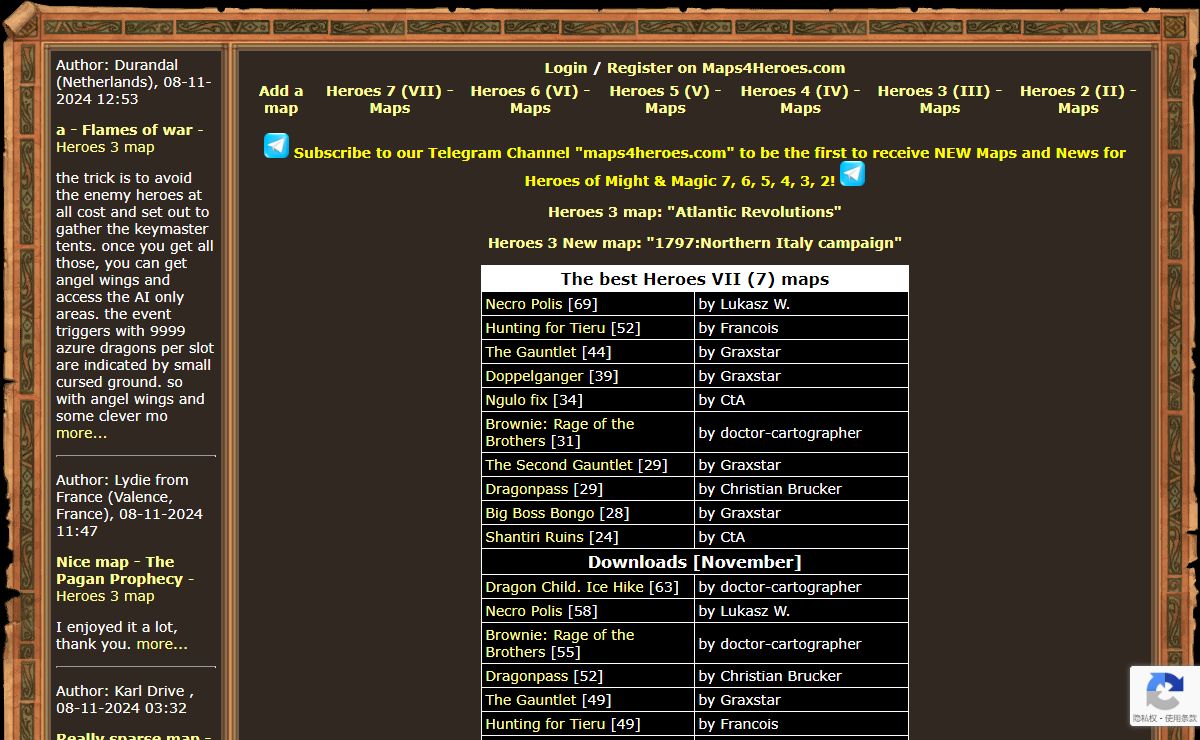
Task: Open the Login link
Action: [x=566, y=68]
